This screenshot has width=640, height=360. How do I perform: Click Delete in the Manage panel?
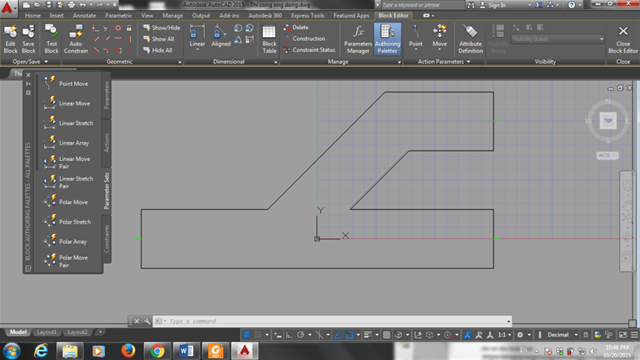pos(296,27)
